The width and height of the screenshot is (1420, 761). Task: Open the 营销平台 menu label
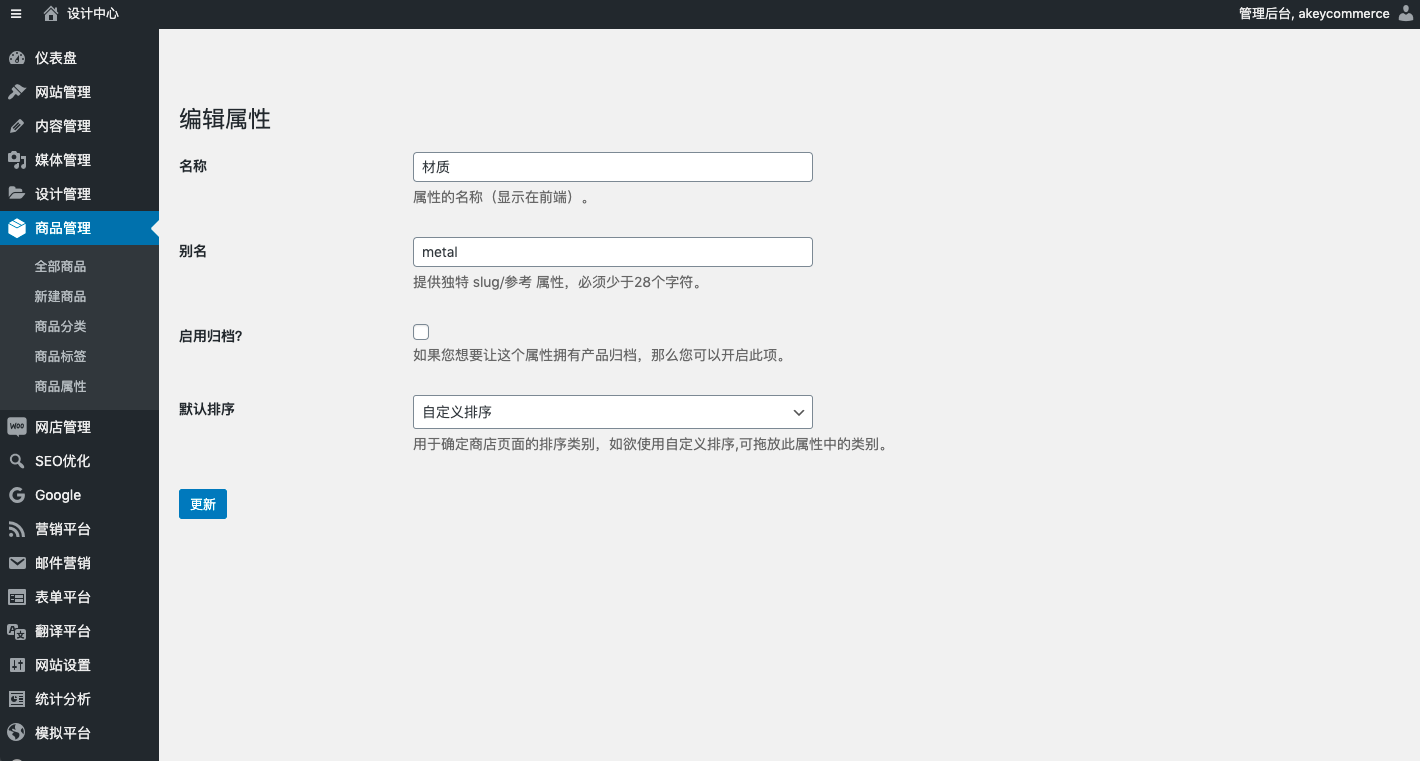coord(63,529)
